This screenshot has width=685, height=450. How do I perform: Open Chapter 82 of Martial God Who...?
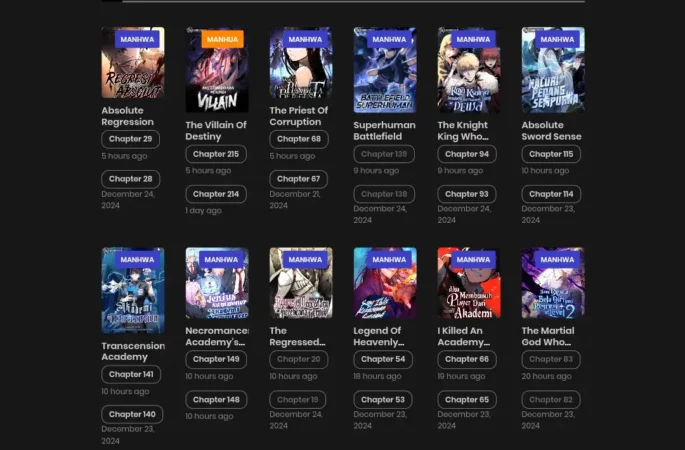click(x=550, y=399)
